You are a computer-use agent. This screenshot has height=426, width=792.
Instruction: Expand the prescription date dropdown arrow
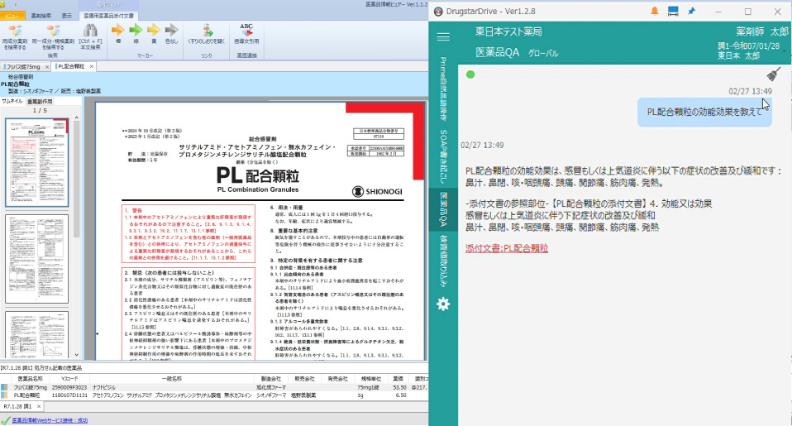[x=782, y=51]
